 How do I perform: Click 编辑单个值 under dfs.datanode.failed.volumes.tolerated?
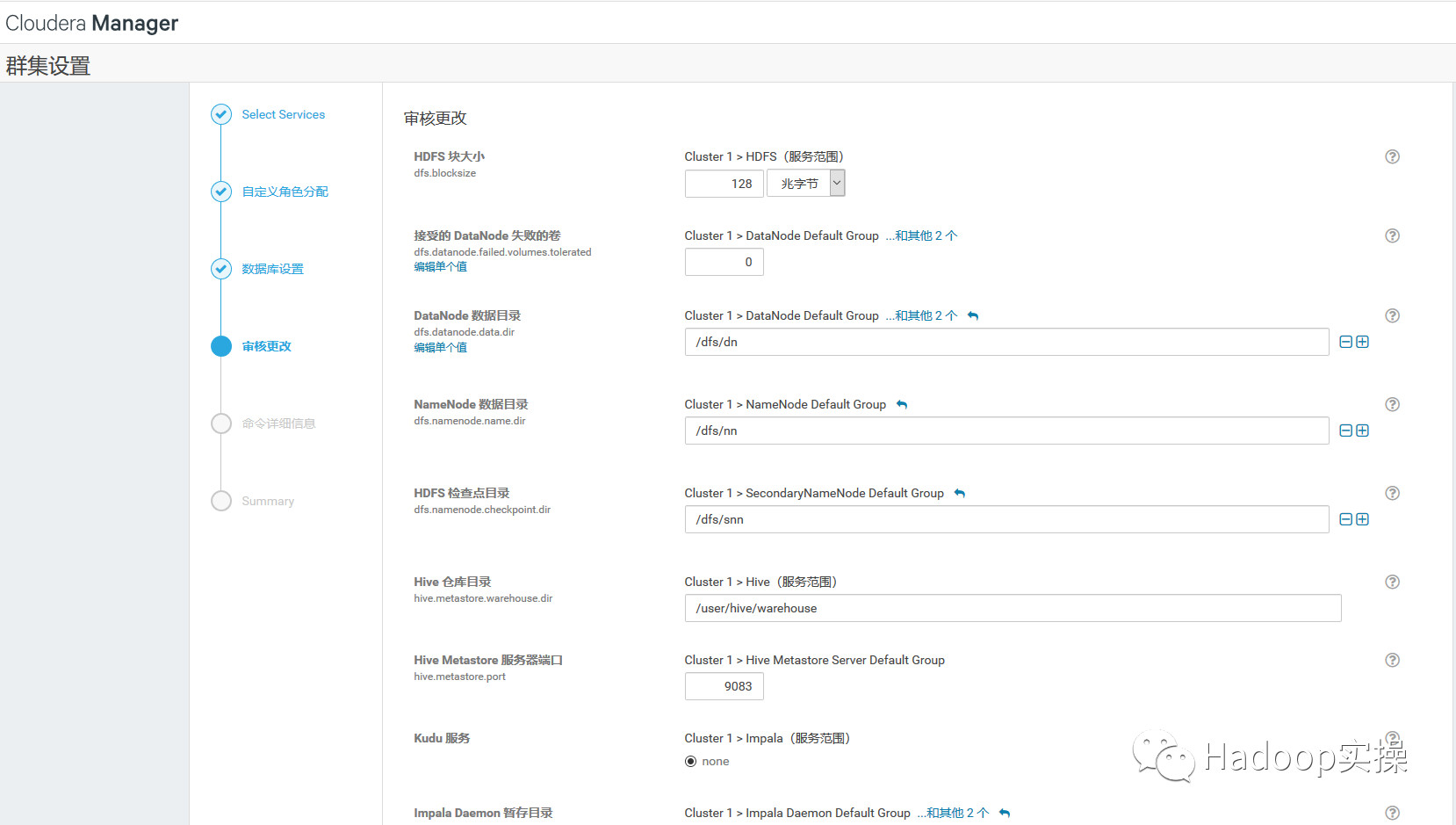tap(441, 267)
